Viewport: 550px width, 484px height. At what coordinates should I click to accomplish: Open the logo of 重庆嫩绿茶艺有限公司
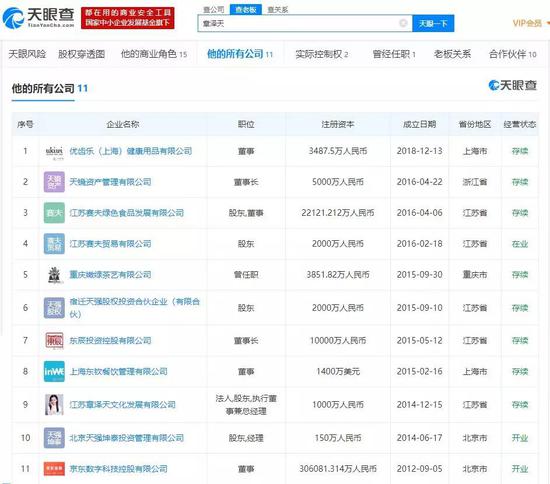[x=54, y=275]
